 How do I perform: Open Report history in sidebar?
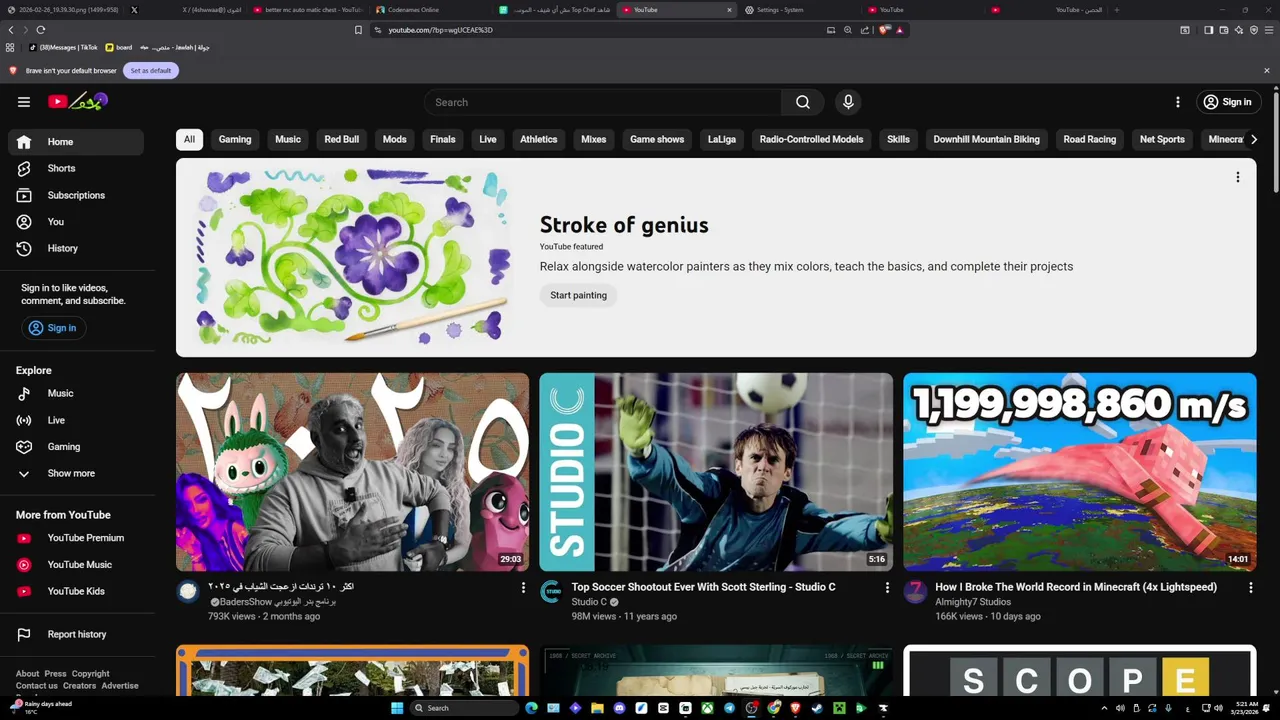[76, 635]
